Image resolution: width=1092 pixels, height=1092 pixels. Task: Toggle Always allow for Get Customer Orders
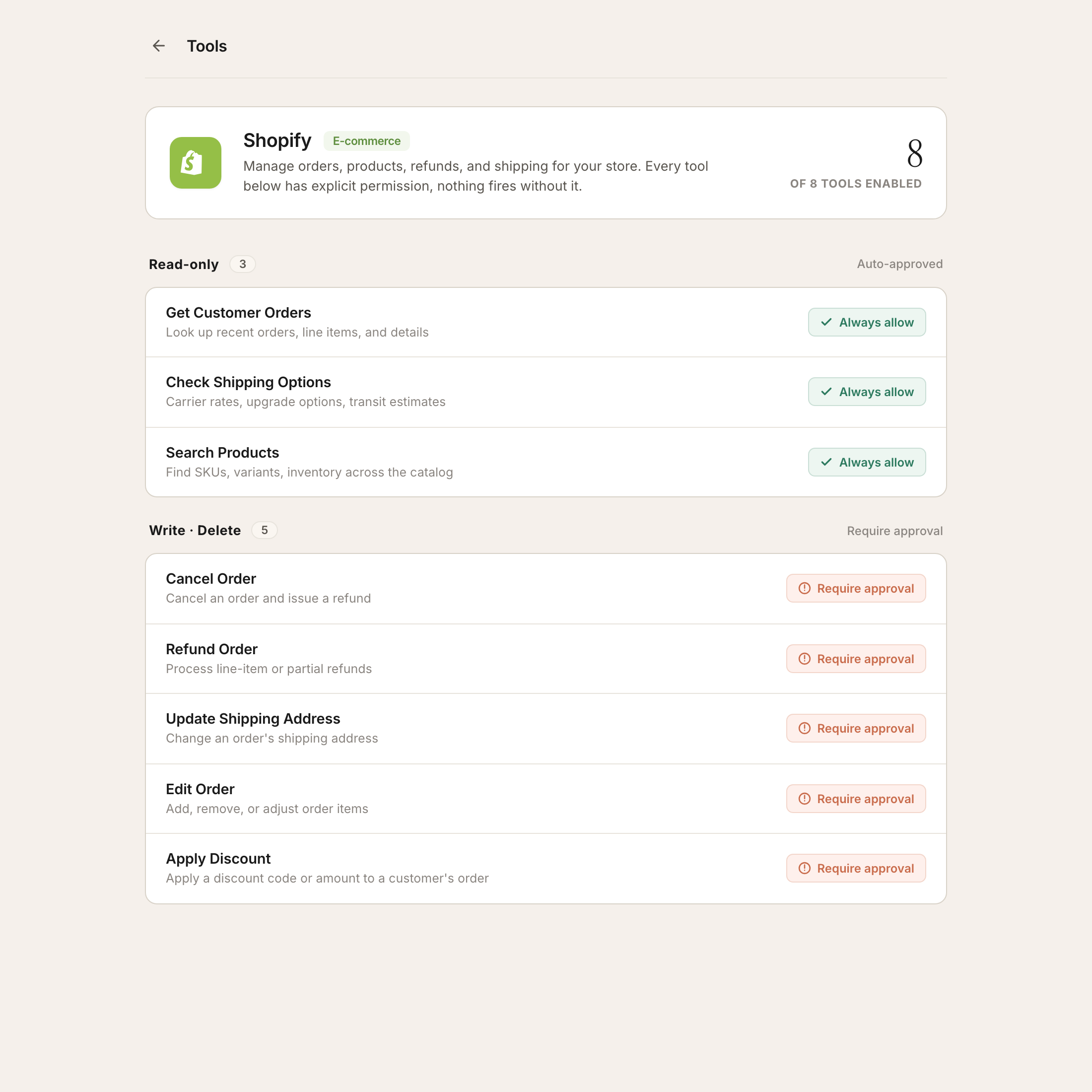coord(867,322)
